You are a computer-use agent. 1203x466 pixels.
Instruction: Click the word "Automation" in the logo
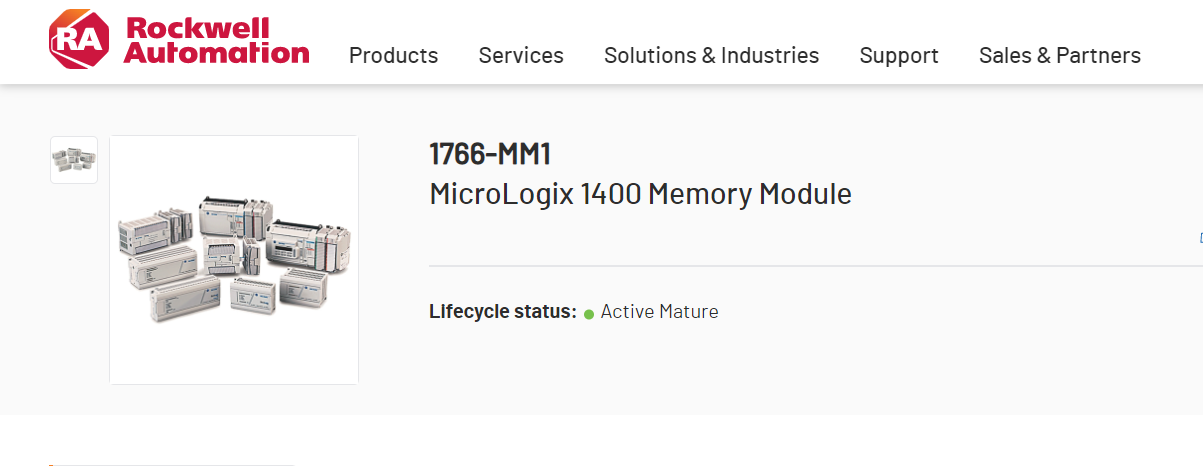(217, 53)
